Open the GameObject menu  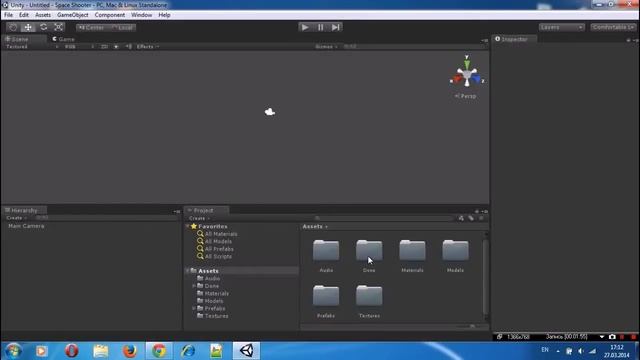pyautogui.click(x=73, y=15)
